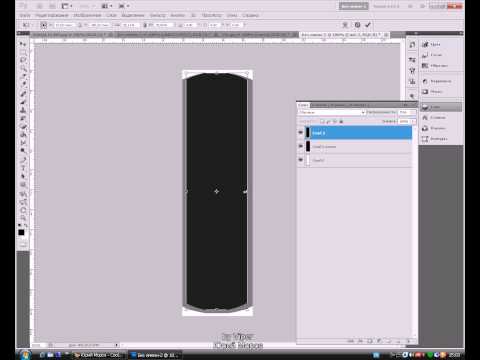Switch to the first document tab
Screen dimensions: 480x360
coord(71,35)
